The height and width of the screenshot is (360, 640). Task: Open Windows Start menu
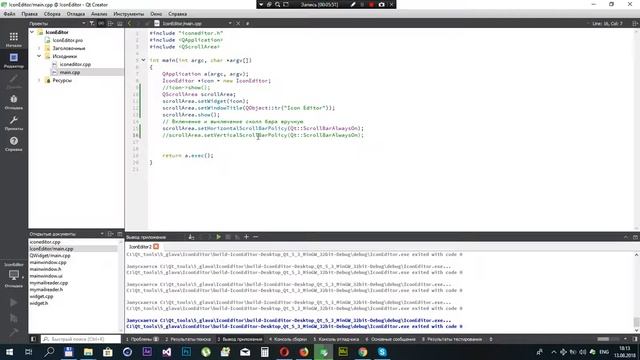[9, 352]
